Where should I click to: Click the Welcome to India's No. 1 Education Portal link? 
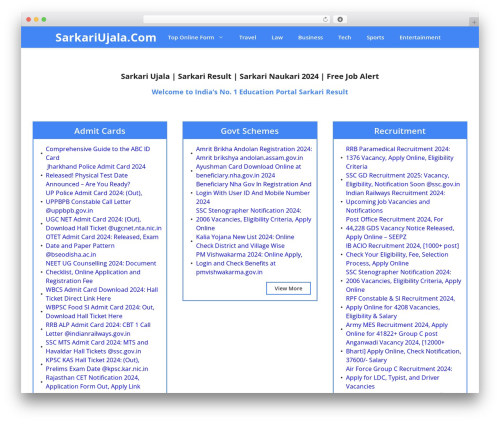[250, 92]
